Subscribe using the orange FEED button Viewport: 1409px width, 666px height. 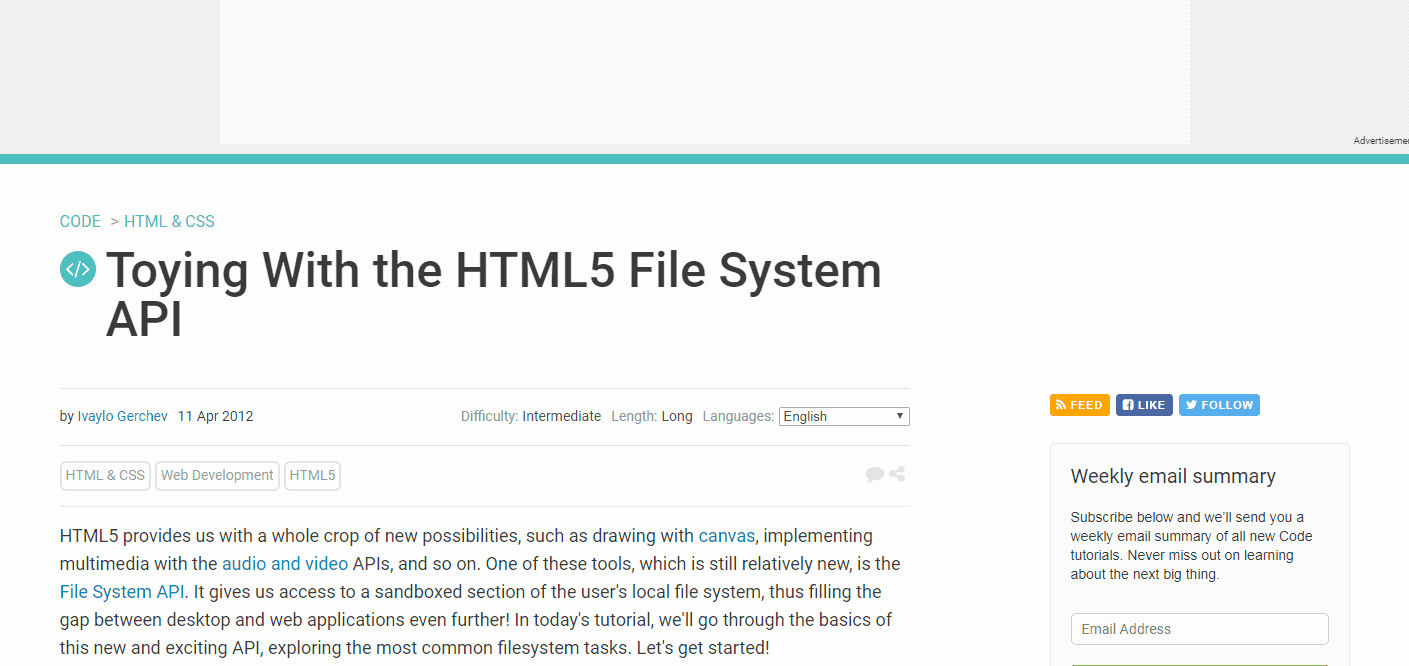pyautogui.click(x=1079, y=405)
